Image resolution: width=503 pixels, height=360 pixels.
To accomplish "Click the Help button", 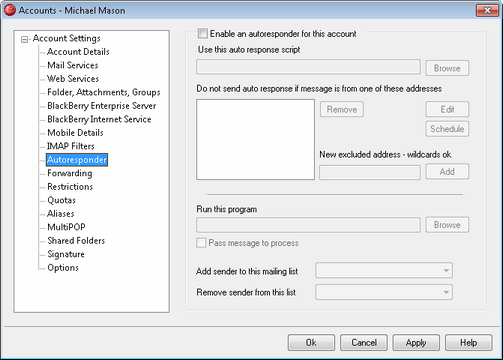I will click(468, 343).
